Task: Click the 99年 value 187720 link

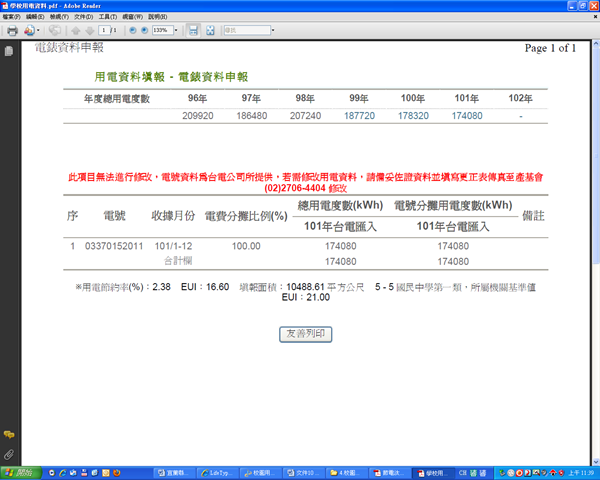Action: pos(359,116)
